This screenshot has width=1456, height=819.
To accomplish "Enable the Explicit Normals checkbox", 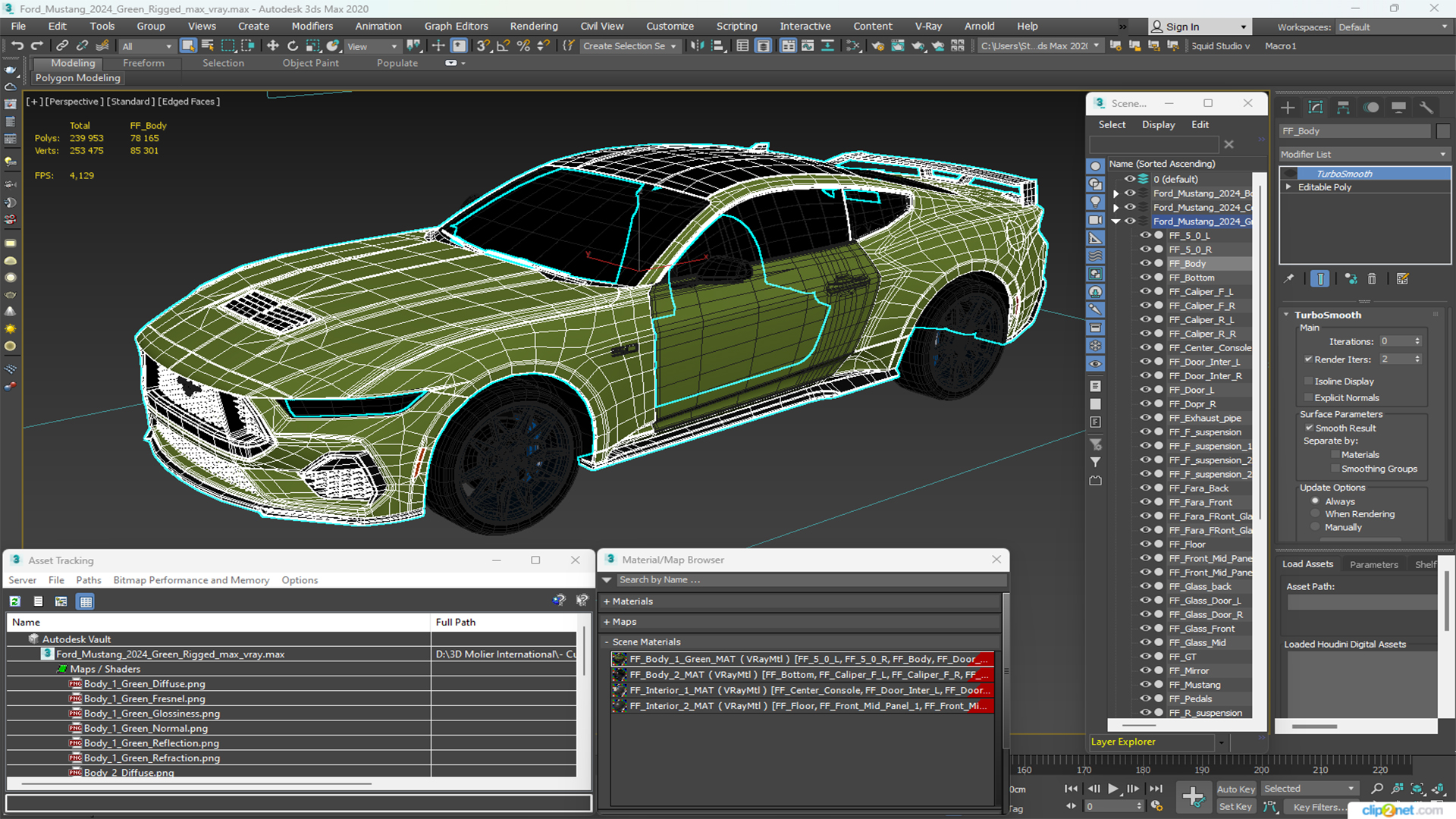I will (x=1308, y=397).
